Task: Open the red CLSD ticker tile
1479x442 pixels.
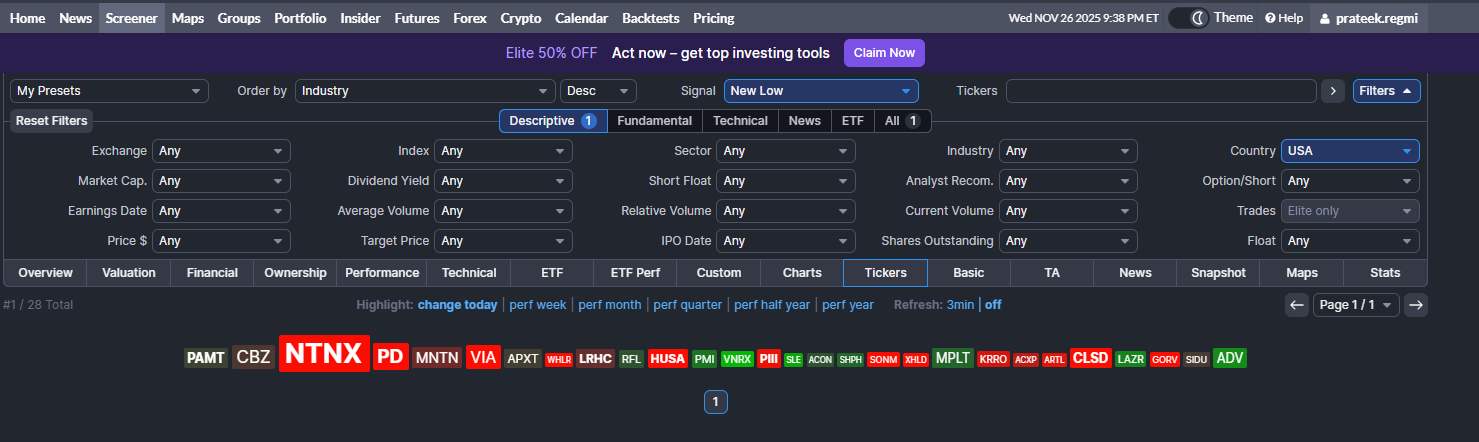Action: point(1091,358)
